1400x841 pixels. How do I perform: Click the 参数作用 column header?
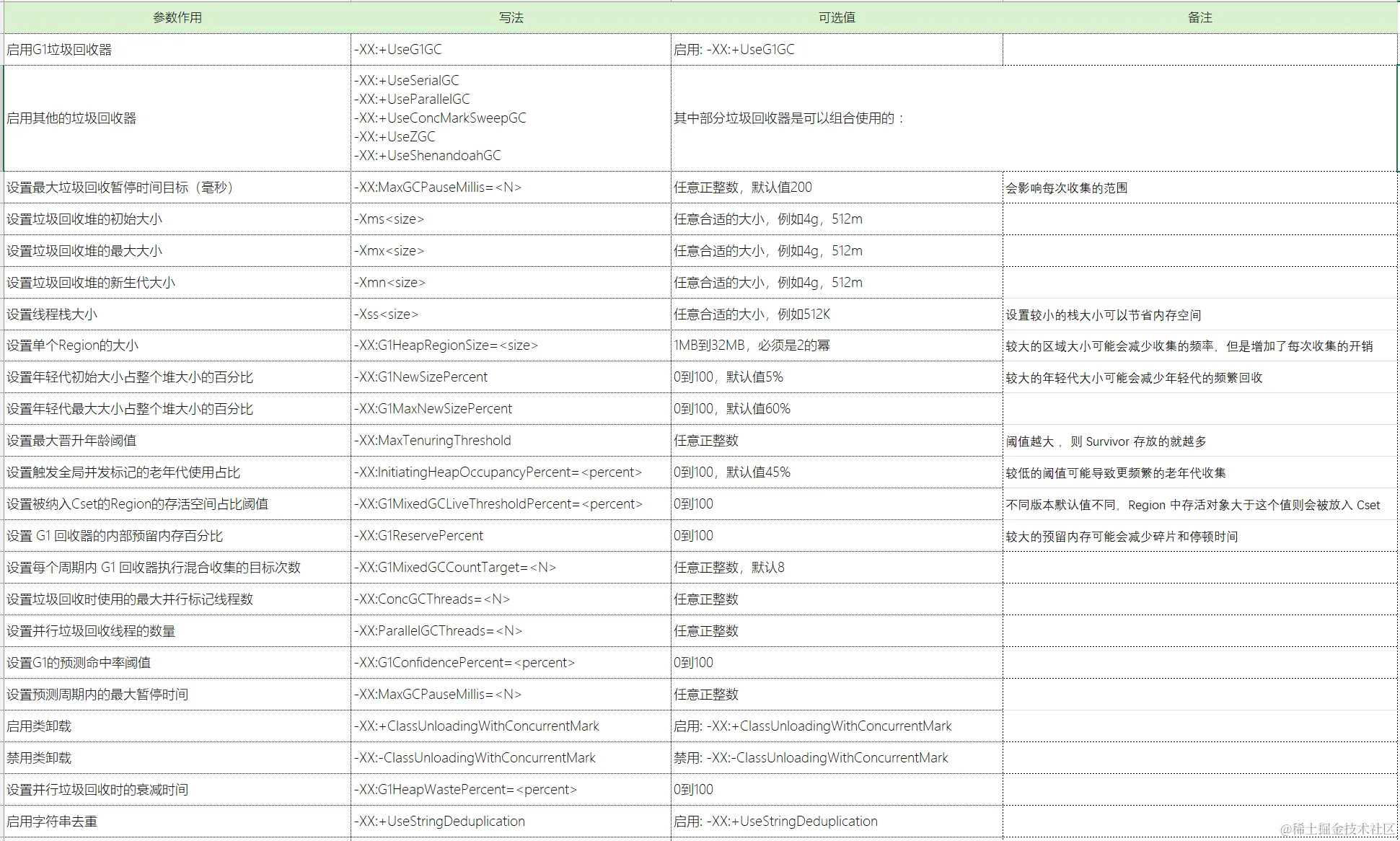click(x=177, y=17)
